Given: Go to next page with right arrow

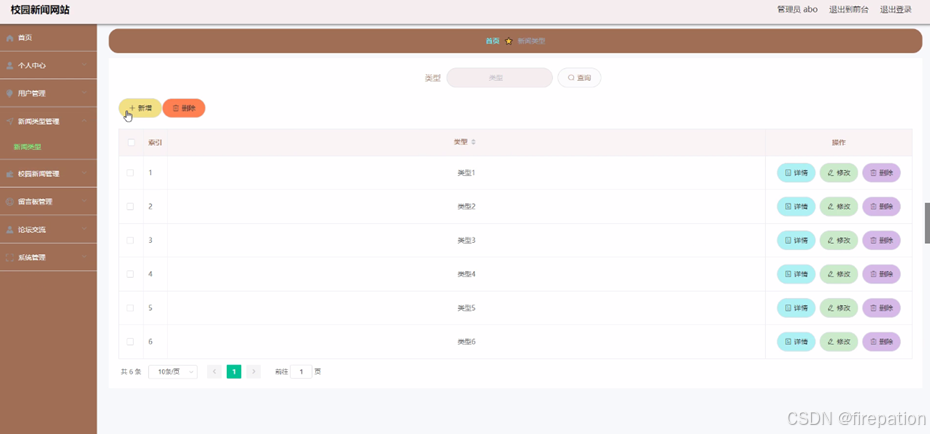Looking at the screenshot, I should tap(253, 372).
